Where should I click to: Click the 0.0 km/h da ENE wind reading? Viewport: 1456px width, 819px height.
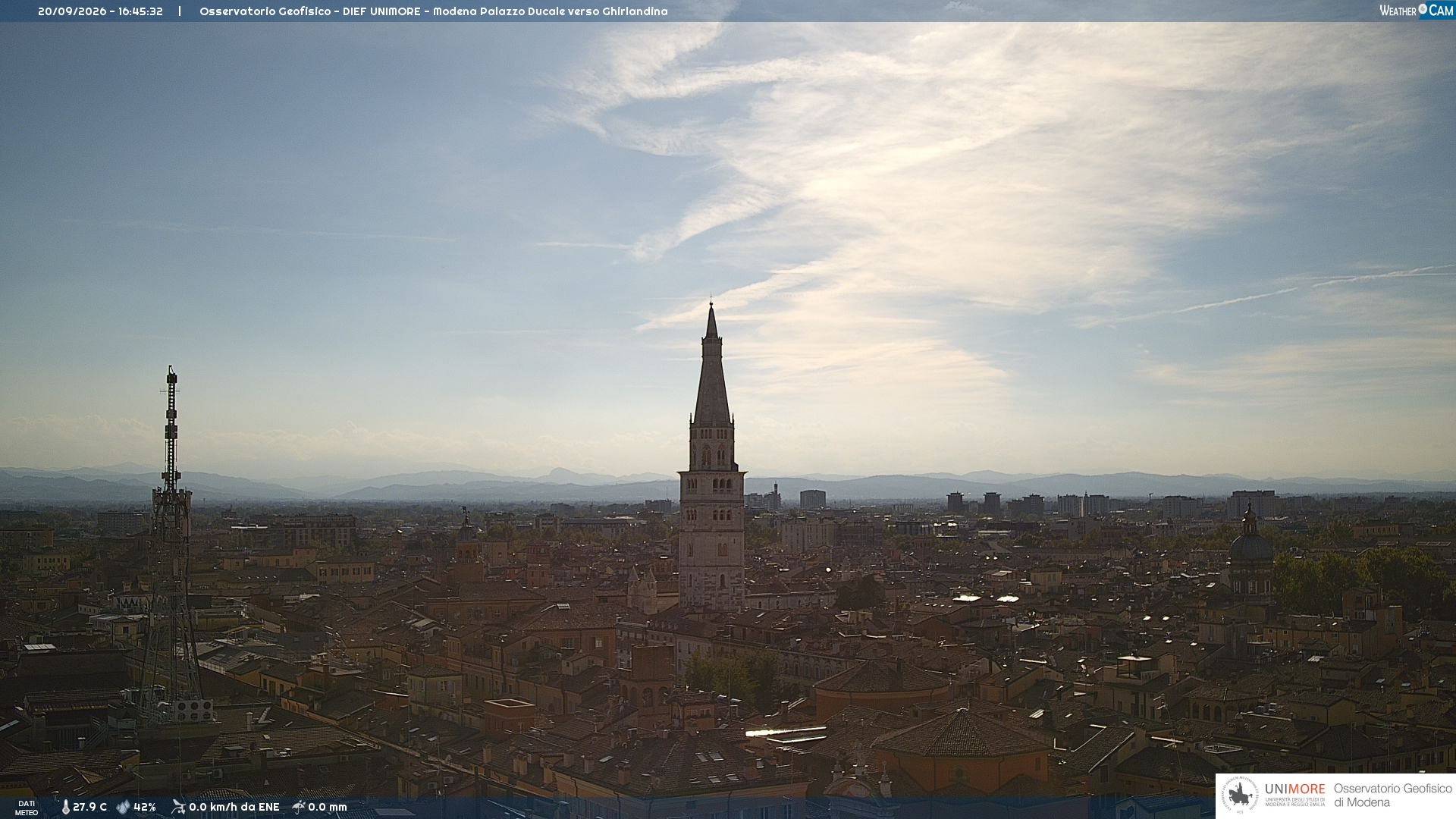coord(234,807)
